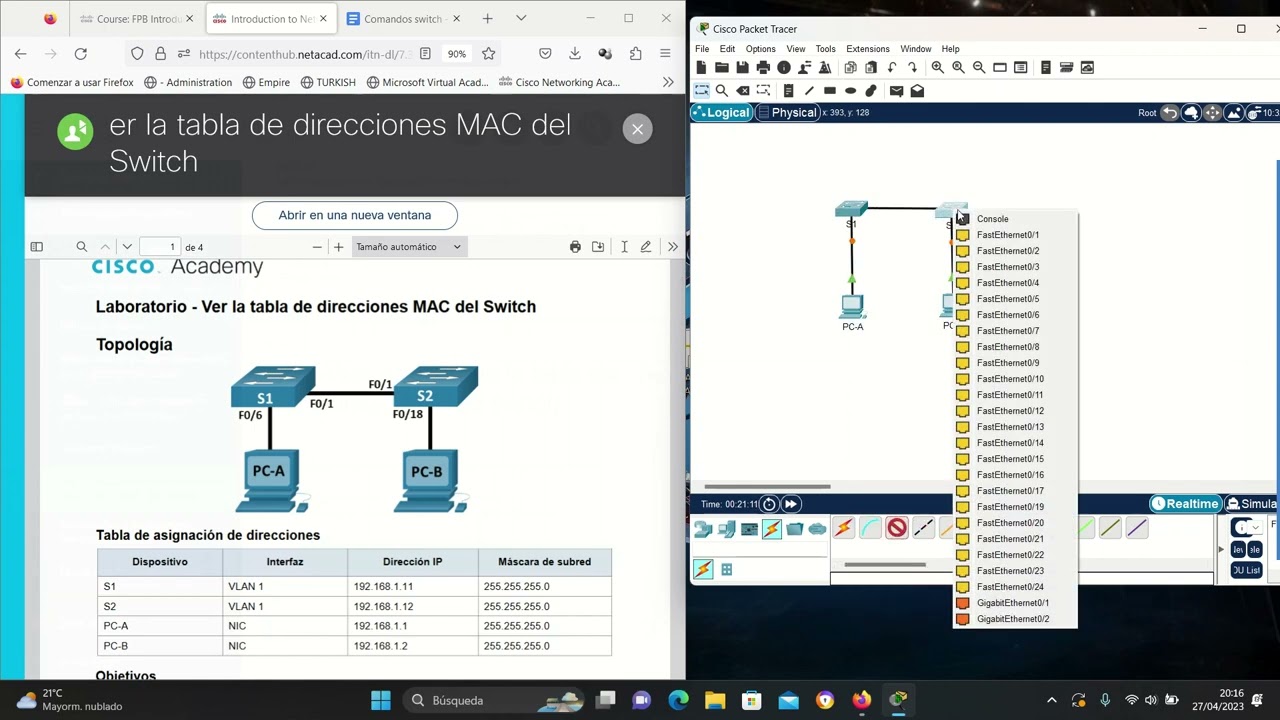Viewport: 1280px width, 720px height.
Task: Close the lab title overlay with X
Action: coord(637,129)
